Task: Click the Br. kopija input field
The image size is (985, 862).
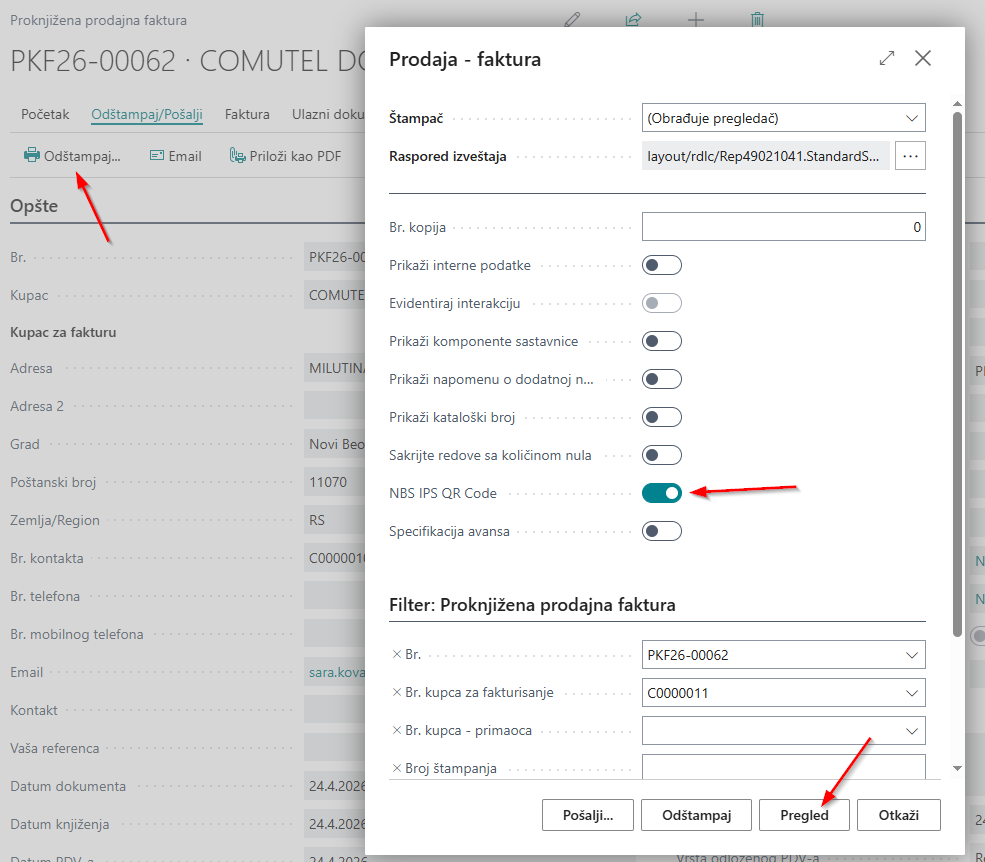Action: 783,227
